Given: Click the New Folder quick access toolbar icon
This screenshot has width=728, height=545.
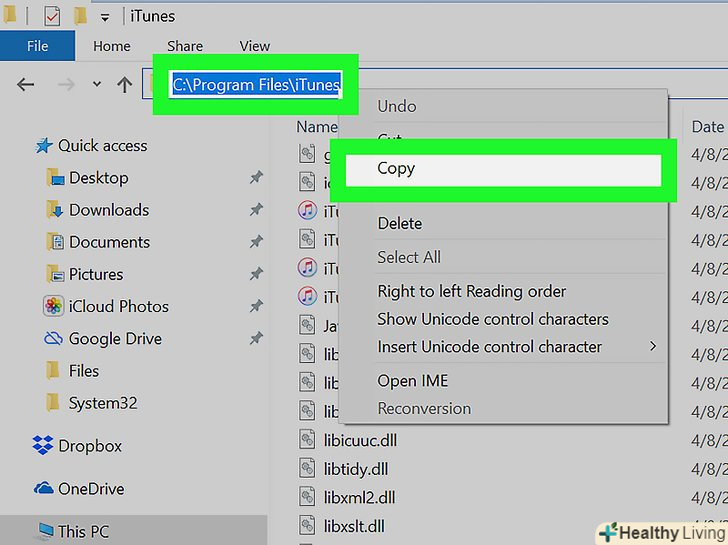Looking at the screenshot, I should pyautogui.click(x=80, y=16).
